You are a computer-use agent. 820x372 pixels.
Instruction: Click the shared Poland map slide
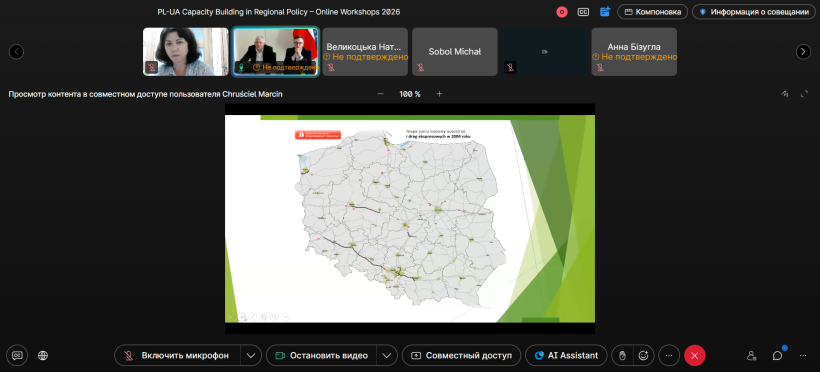409,218
